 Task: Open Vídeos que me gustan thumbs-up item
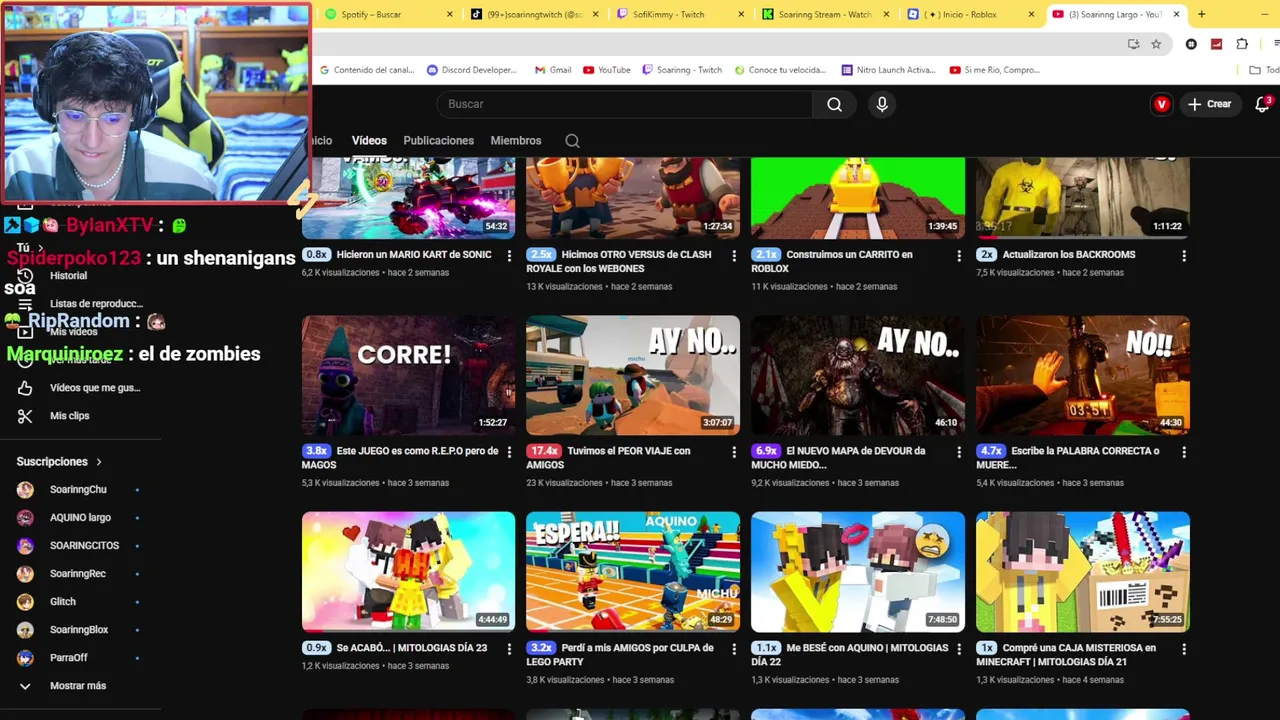coord(78,388)
